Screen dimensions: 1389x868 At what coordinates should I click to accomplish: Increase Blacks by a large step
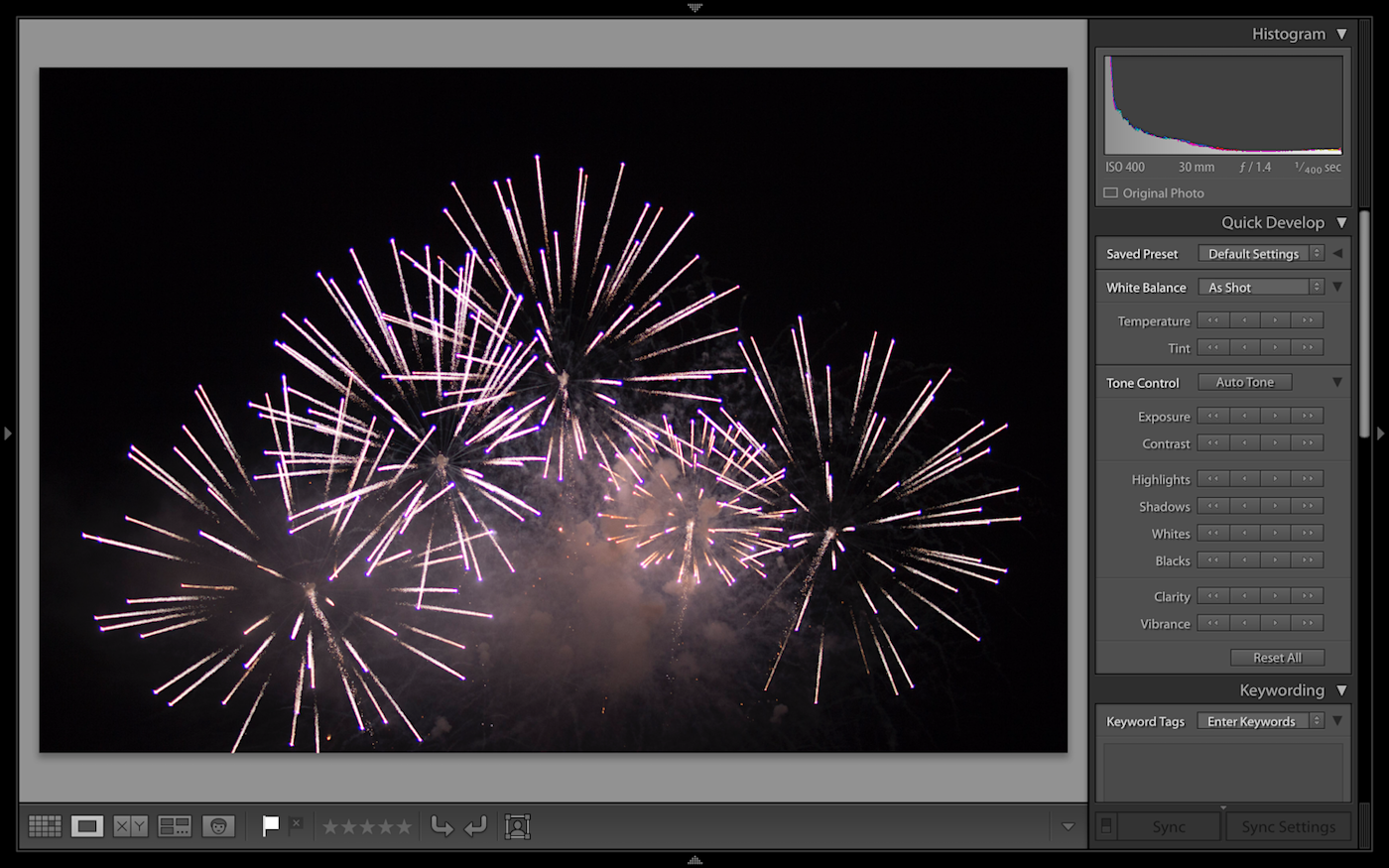1308,560
